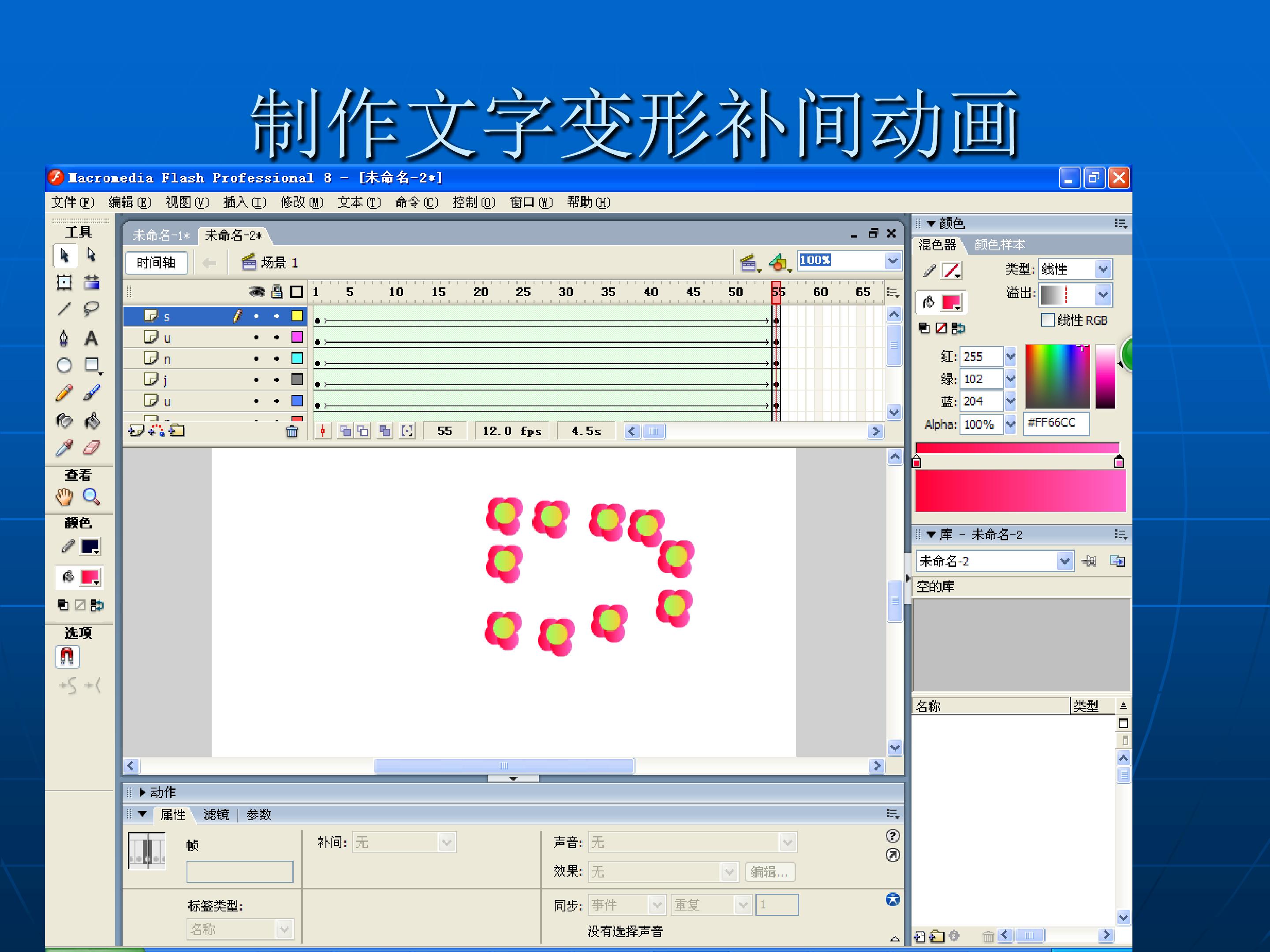Toggle the Snap to Objects magnet
Screen dimensions: 1270x952
(67, 657)
